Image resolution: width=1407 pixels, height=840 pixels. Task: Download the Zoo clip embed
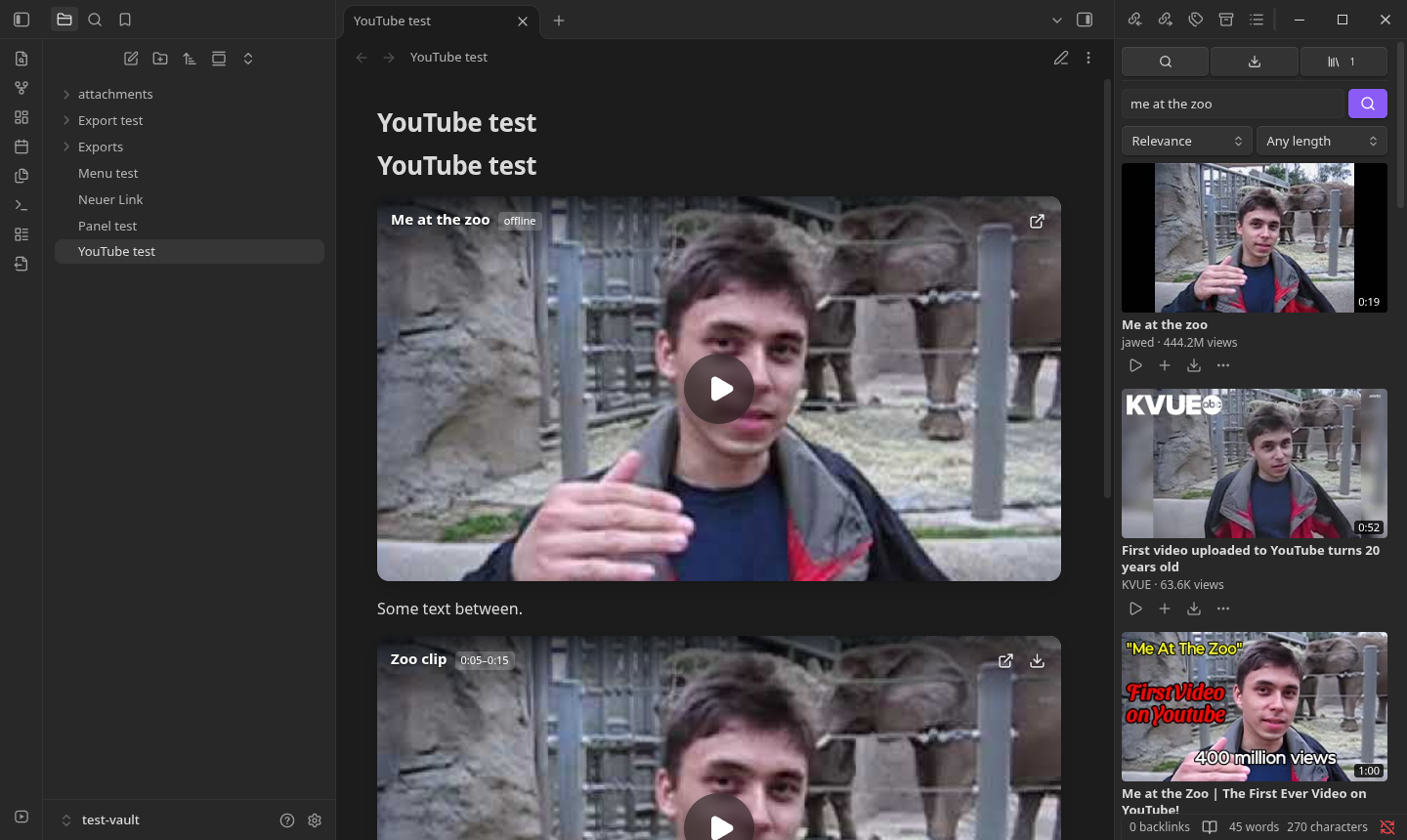pos(1038,660)
